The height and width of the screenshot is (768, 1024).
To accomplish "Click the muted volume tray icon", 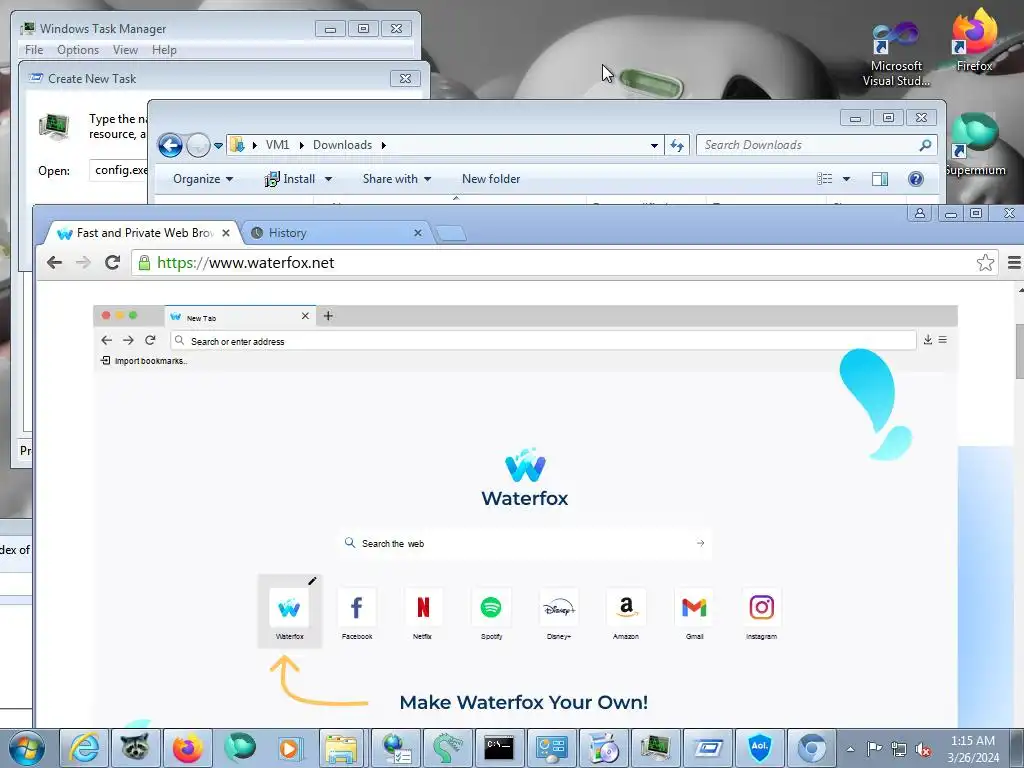I will coord(923,749).
